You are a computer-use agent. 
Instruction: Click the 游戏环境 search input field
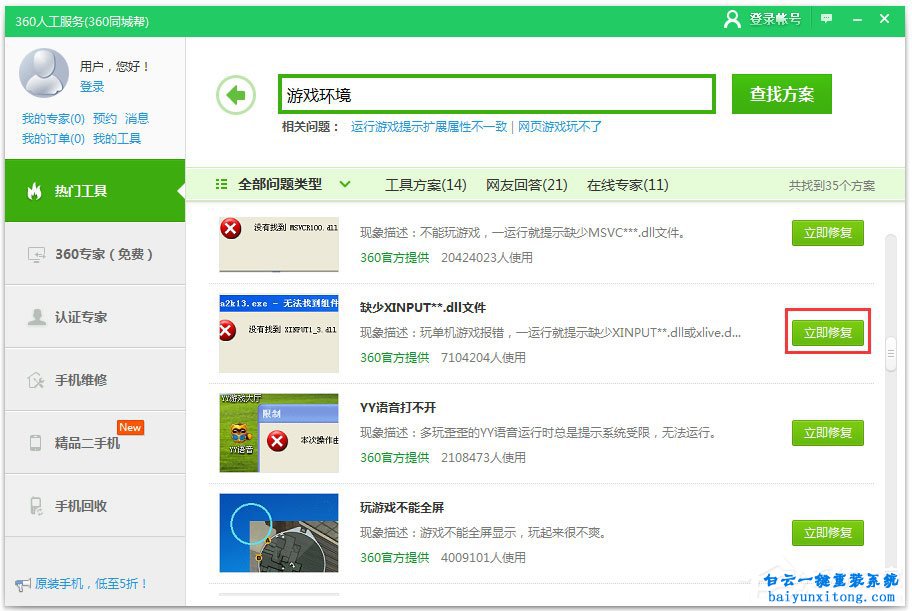[497, 93]
